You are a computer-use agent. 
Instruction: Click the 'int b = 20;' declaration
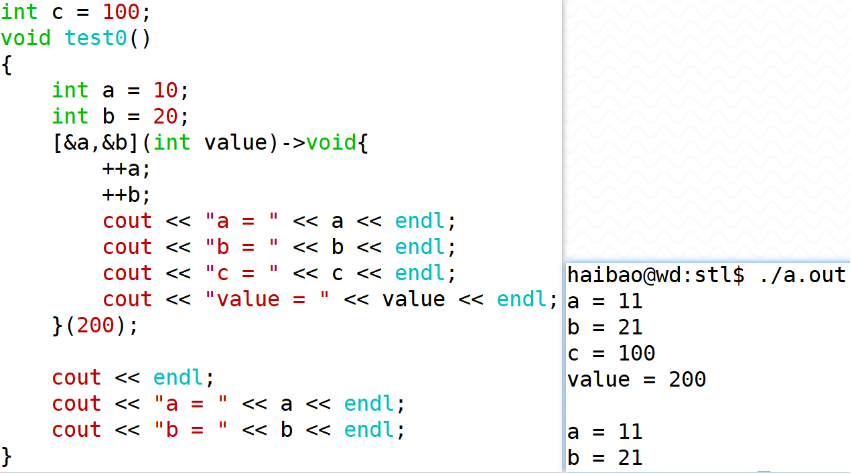(x=120, y=116)
